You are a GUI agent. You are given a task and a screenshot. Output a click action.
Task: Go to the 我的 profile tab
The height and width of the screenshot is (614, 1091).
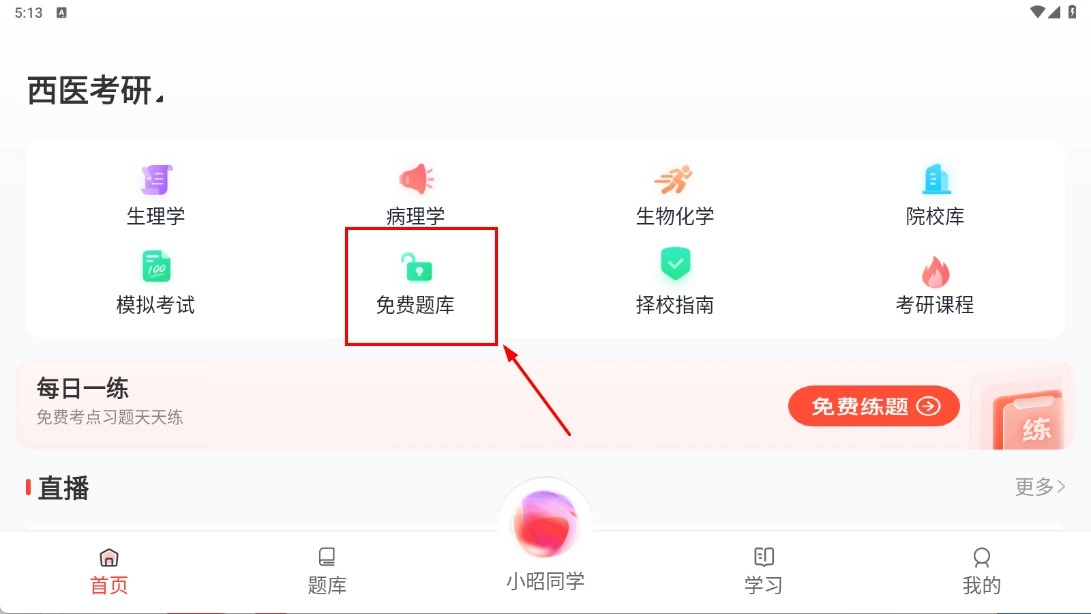click(x=982, y=572)
